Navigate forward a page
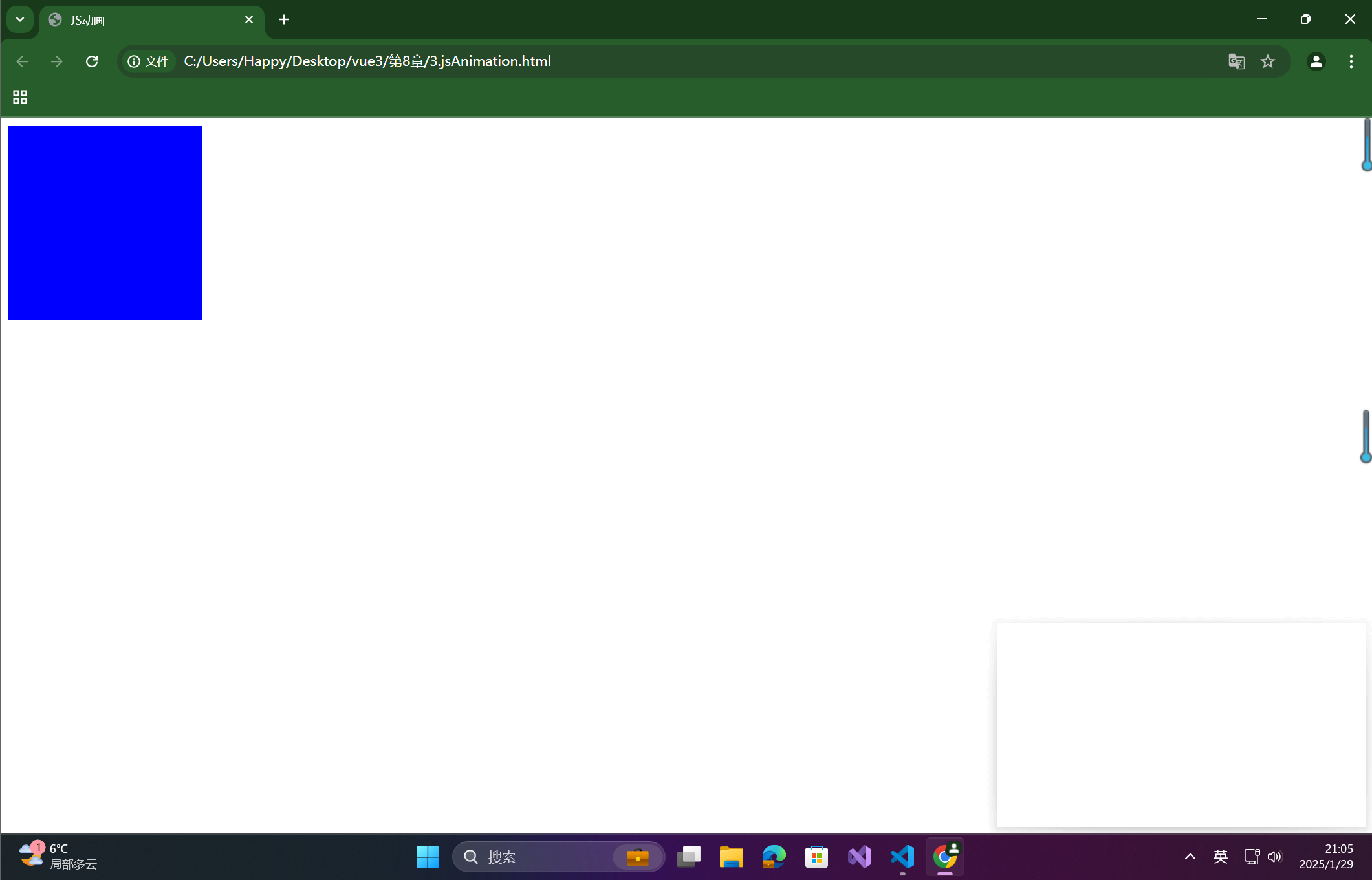Screen dimensions: 1372x880 tap(56, 61)
